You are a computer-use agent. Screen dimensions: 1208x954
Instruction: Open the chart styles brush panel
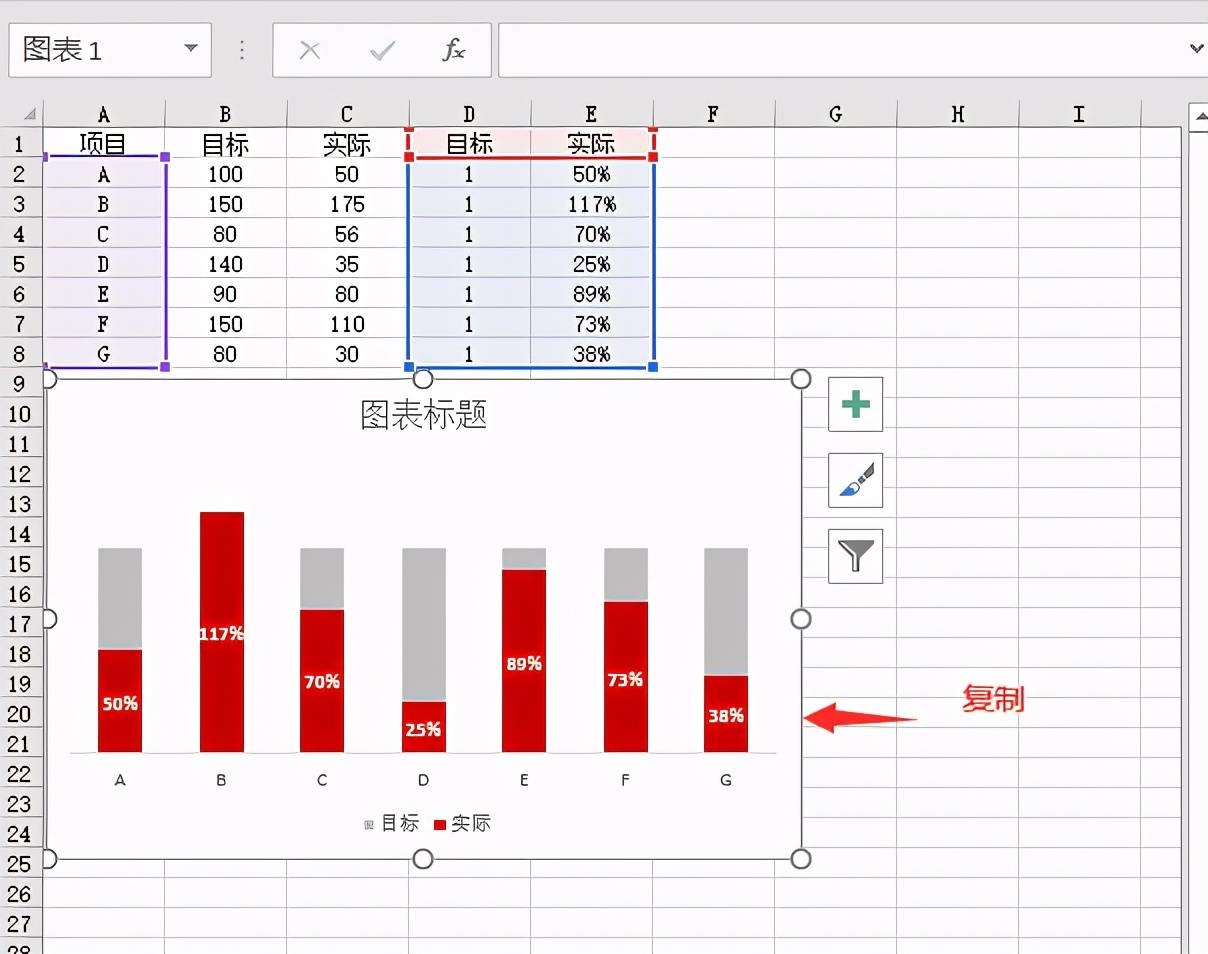(855, 481)
